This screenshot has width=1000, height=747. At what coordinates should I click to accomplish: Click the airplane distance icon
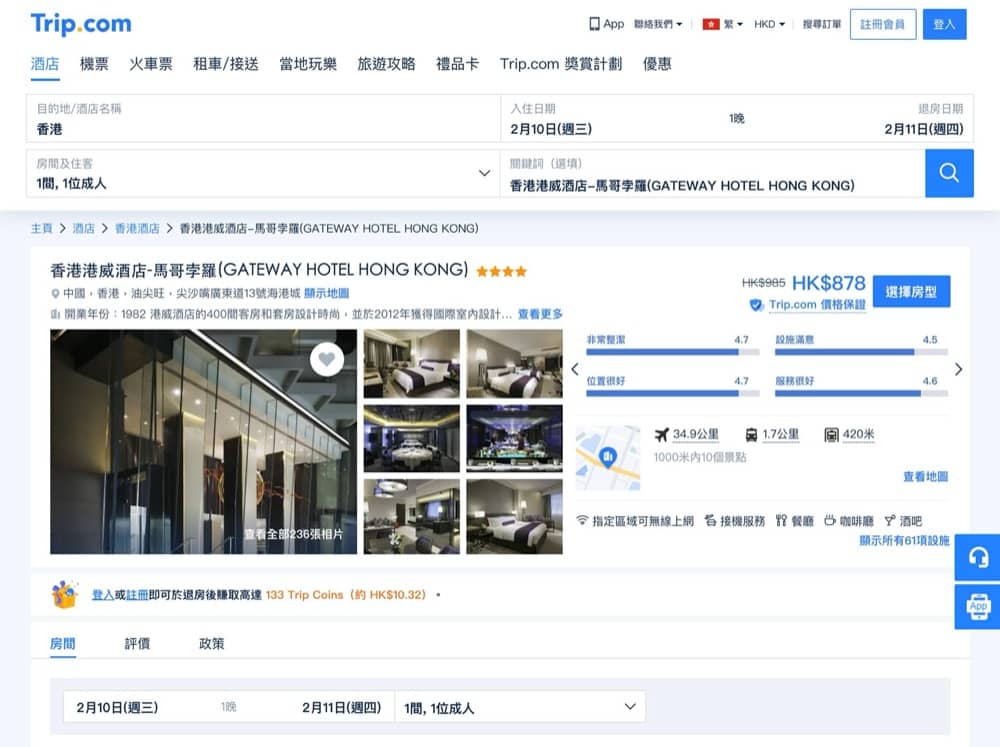point(661,435)
